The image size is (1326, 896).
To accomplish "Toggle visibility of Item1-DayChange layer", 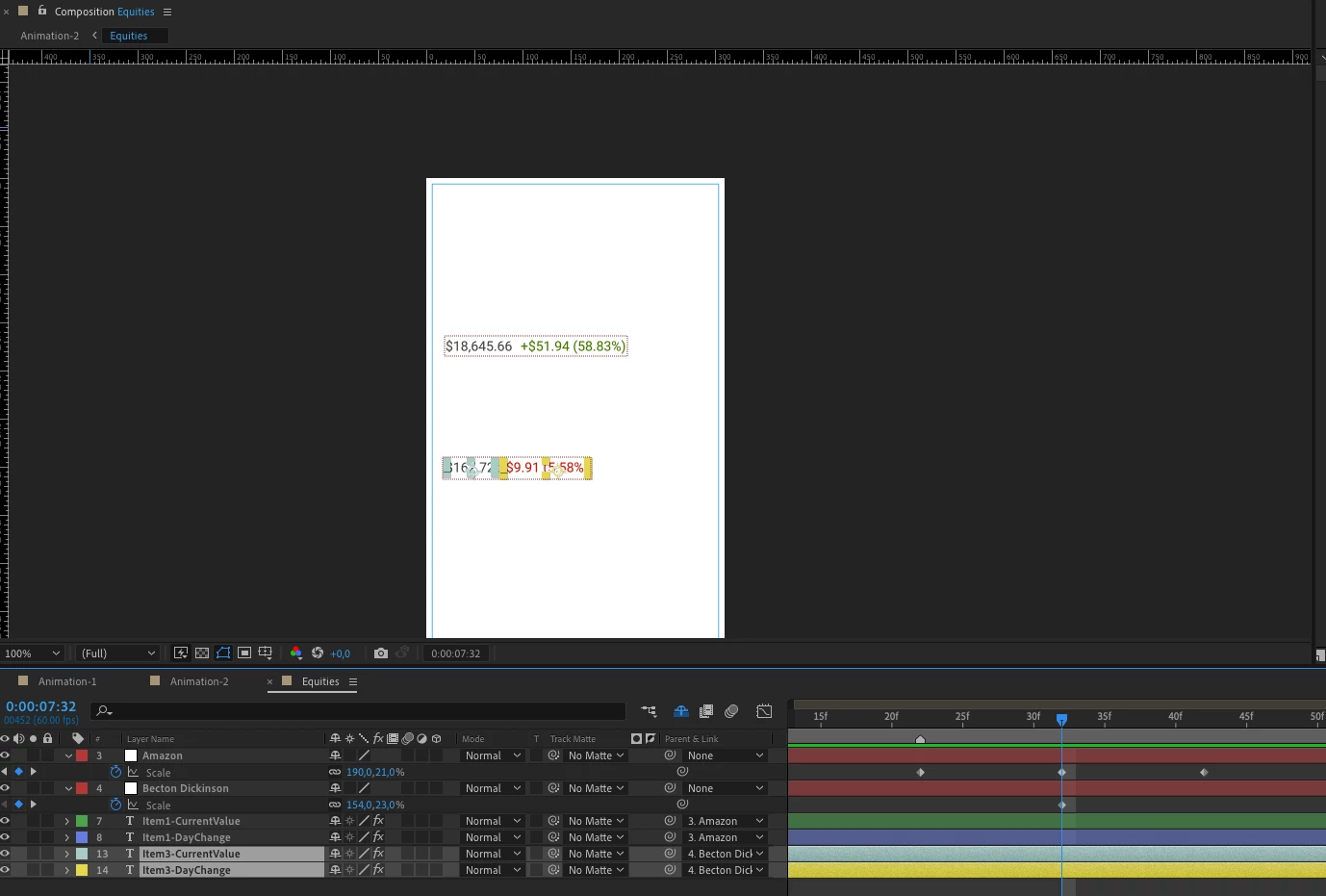I will pyautogui.click(x=5, y=837).
